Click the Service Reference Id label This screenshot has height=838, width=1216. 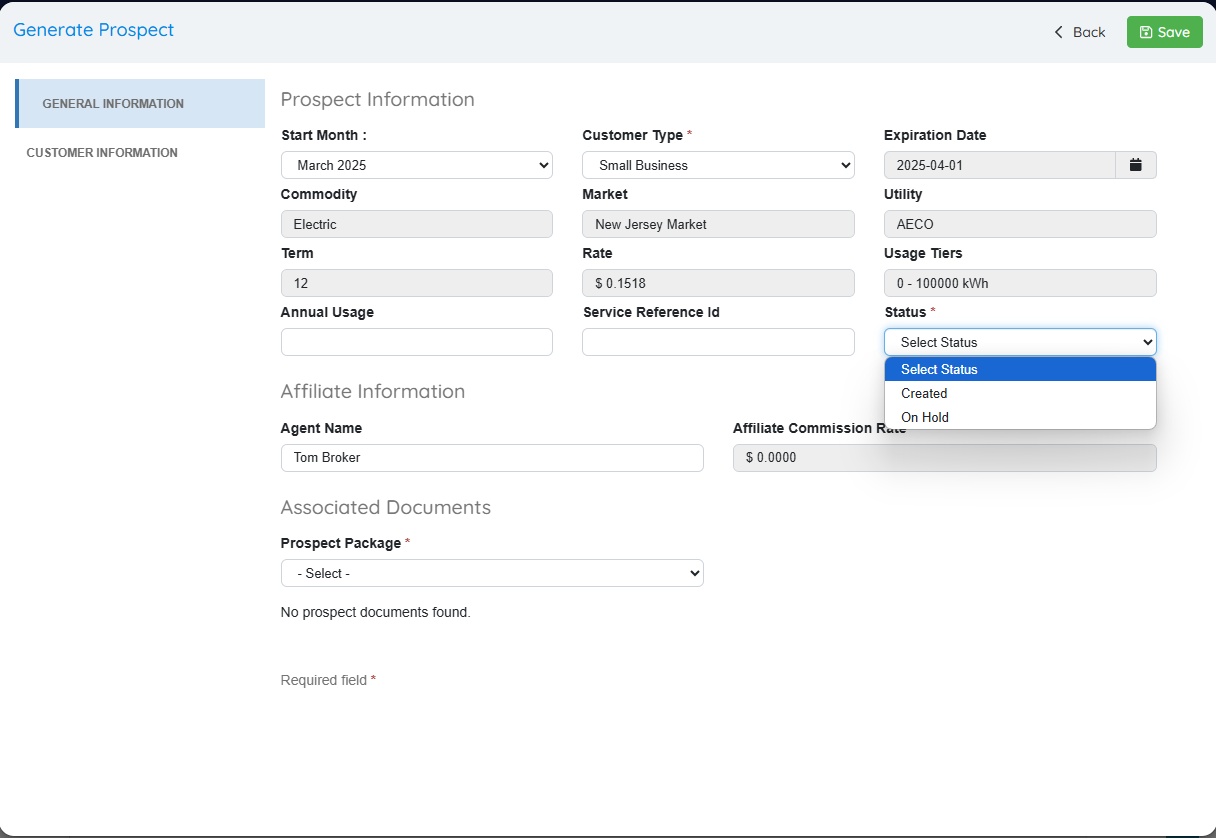point(651,312)
